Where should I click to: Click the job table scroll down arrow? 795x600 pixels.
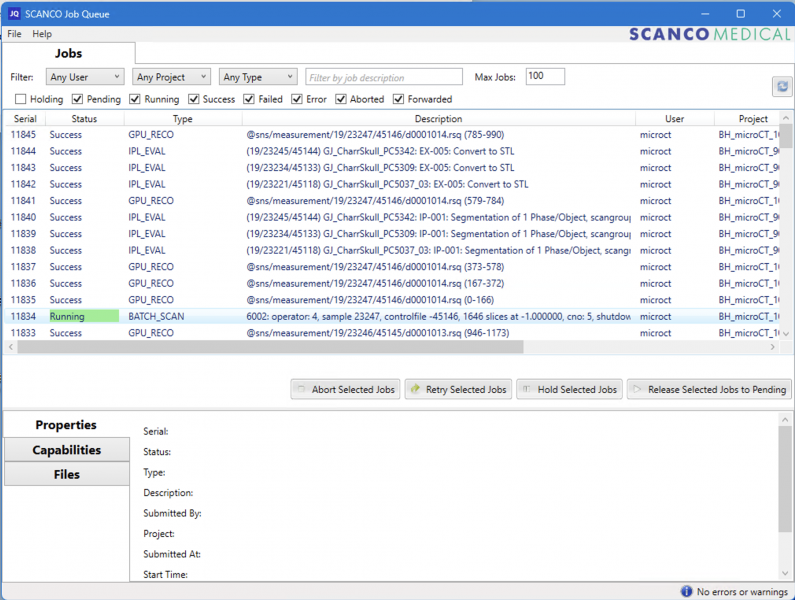(786, 334)
